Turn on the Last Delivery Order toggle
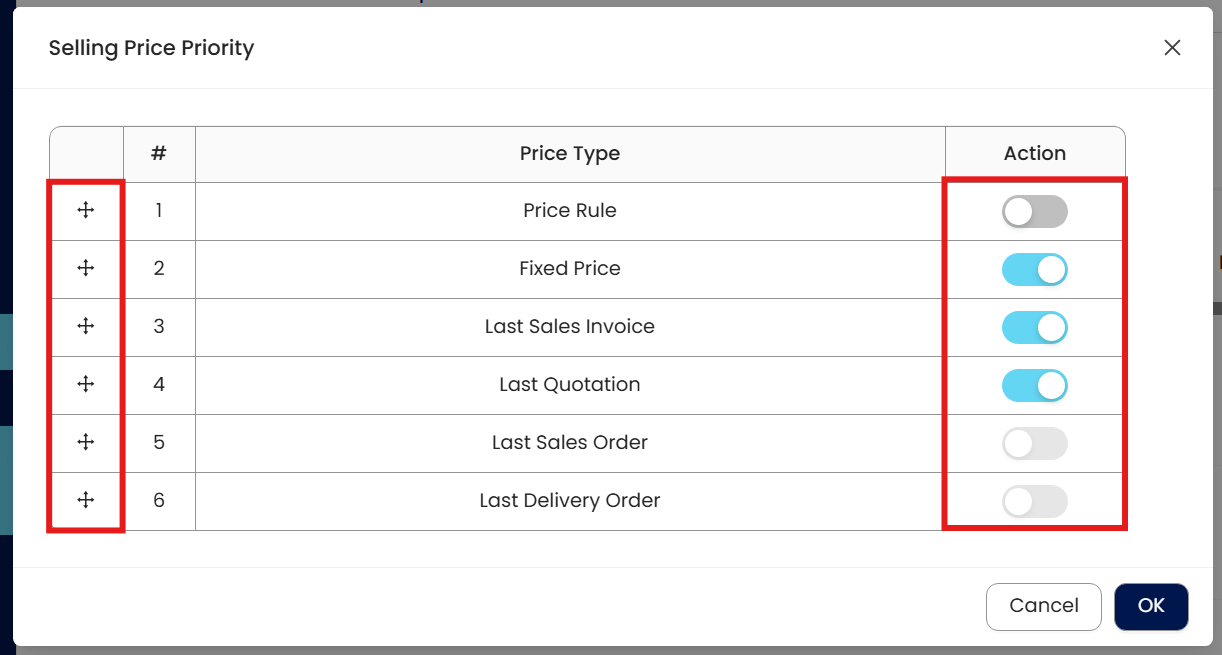 click(x=1034, y=502)
